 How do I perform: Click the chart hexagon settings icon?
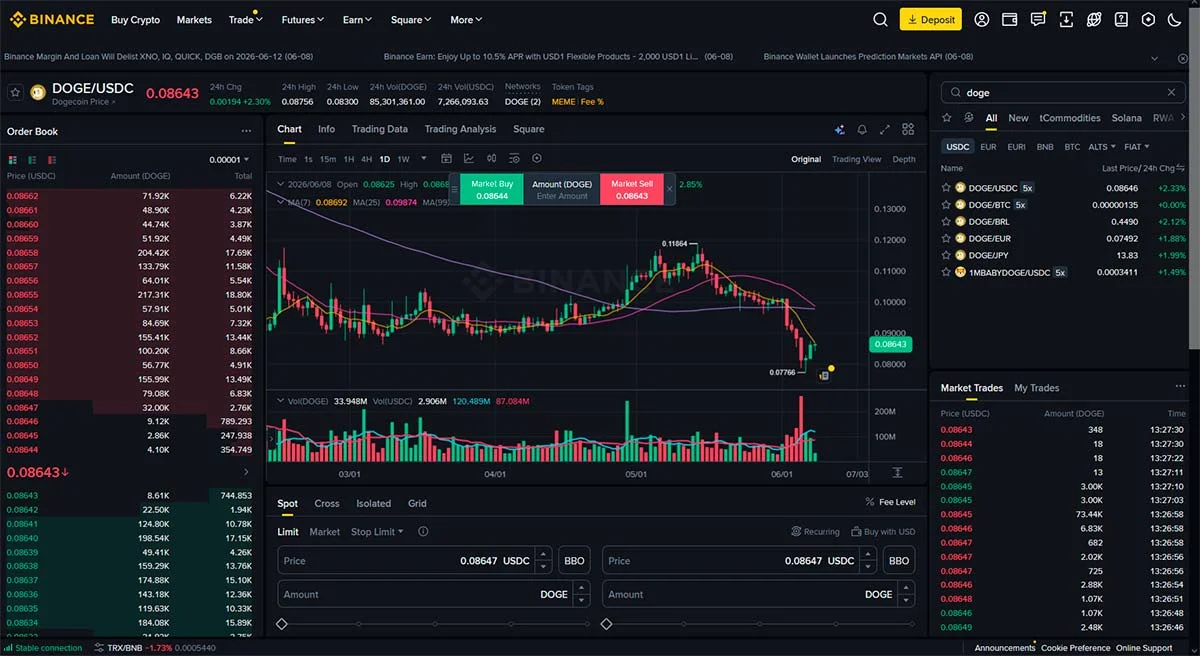click(x=537, y=158)
